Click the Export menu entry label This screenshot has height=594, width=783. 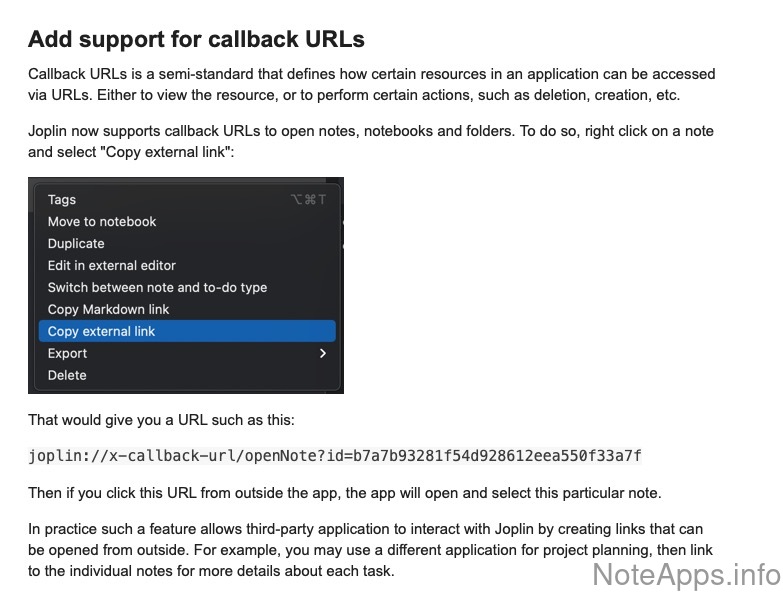tap(67, 354)
